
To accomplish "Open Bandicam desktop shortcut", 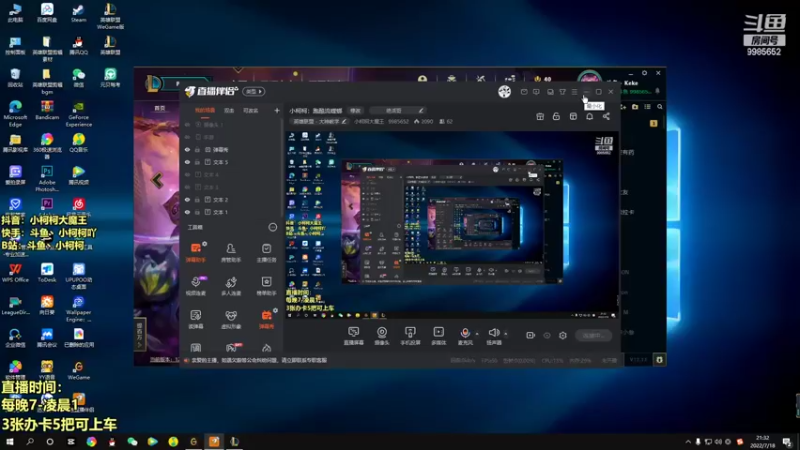I will (47, 110).
